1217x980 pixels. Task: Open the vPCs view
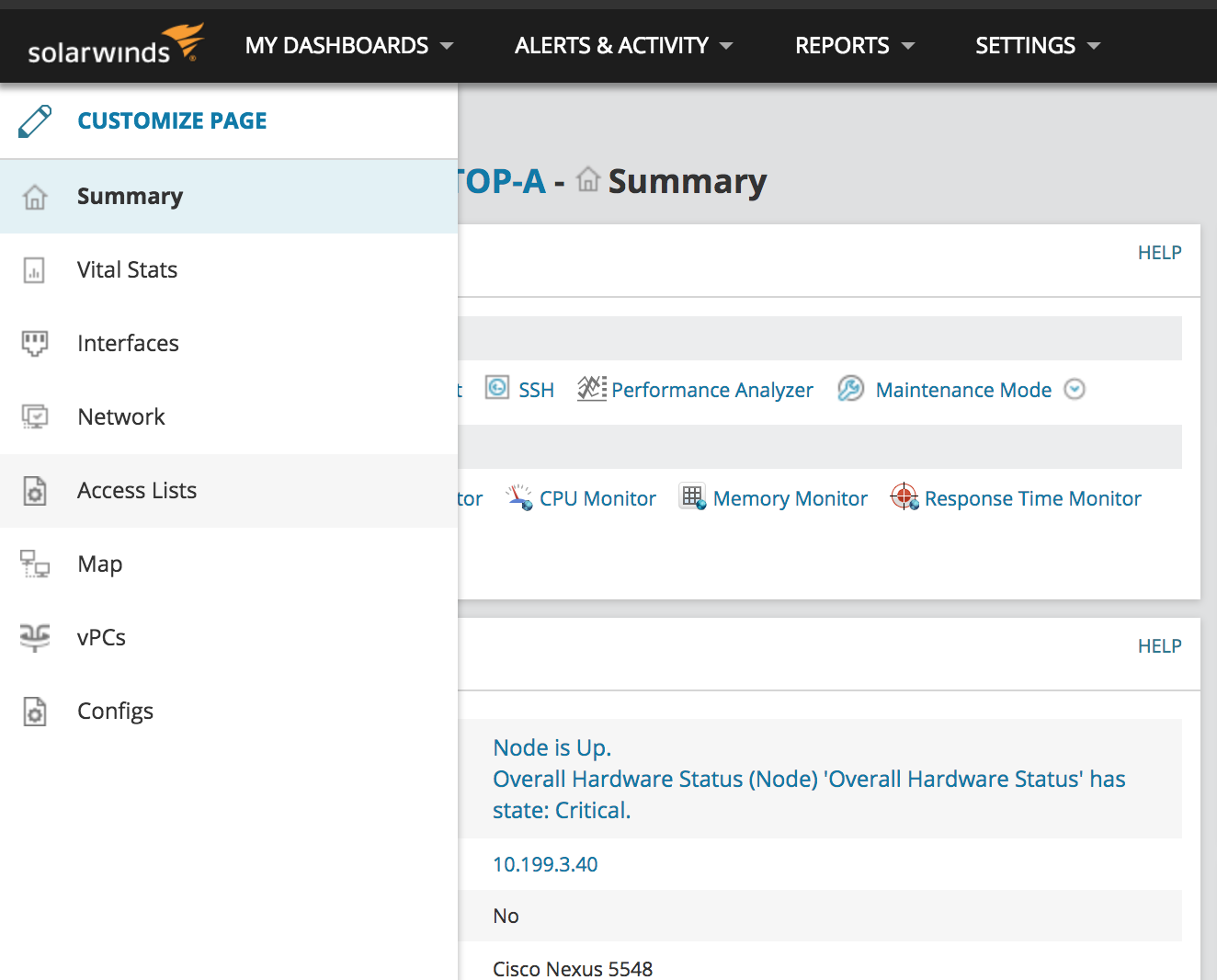coord(229,638)
